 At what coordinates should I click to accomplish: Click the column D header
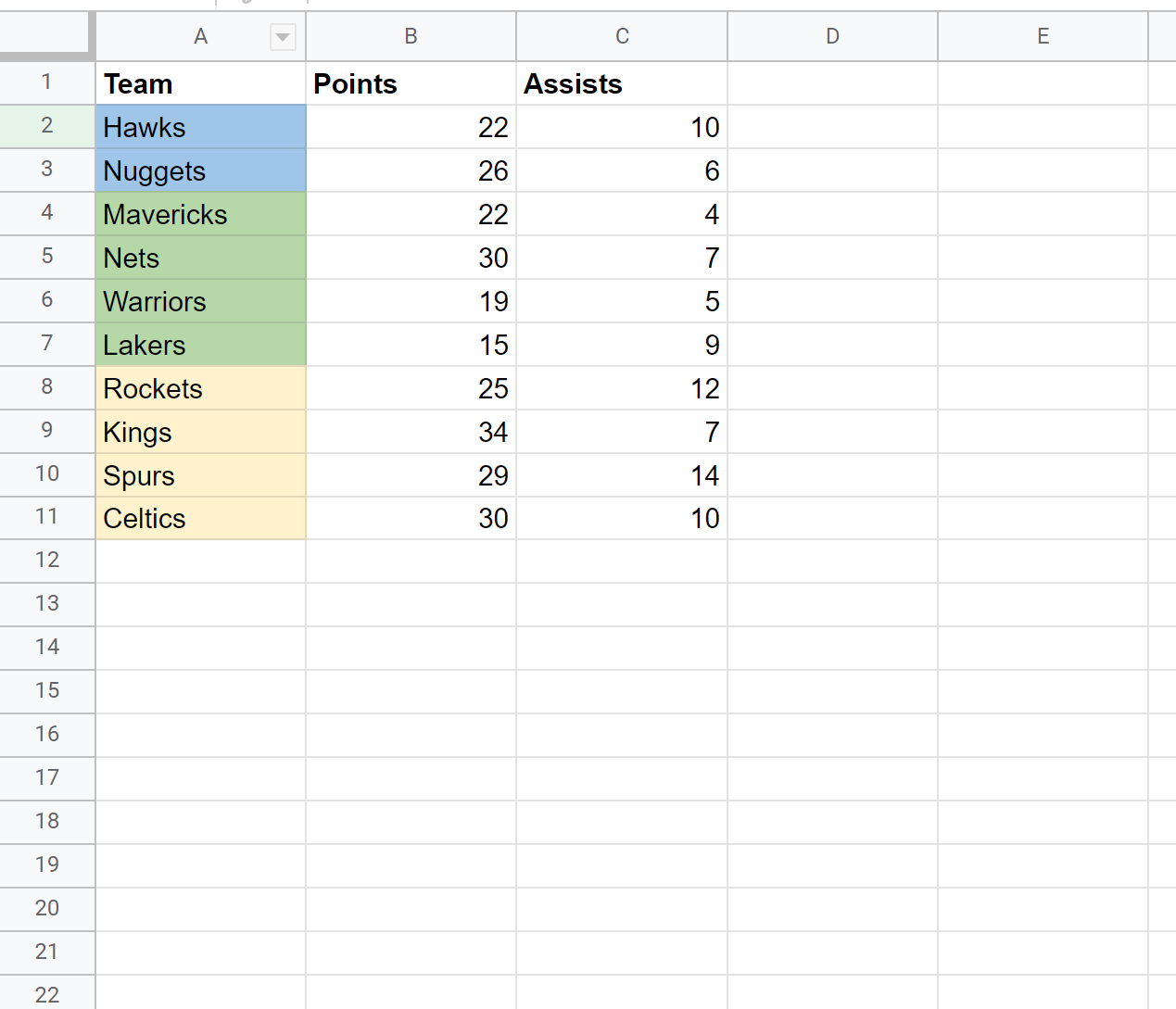point(832,36)
